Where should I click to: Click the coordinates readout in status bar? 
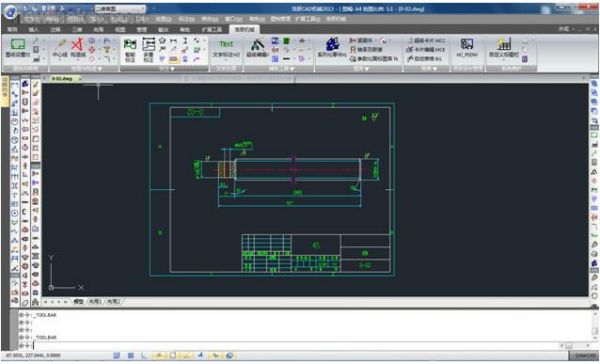coord(33,356)
